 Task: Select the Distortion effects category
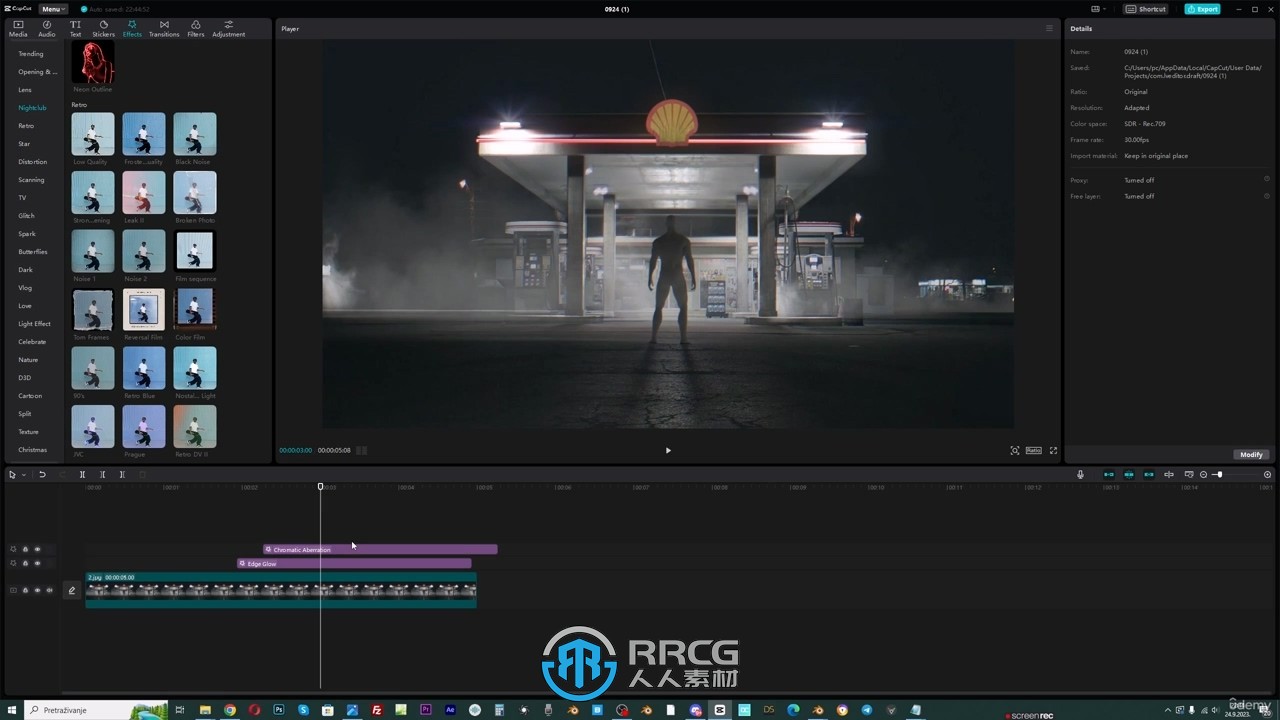point(32,162)
